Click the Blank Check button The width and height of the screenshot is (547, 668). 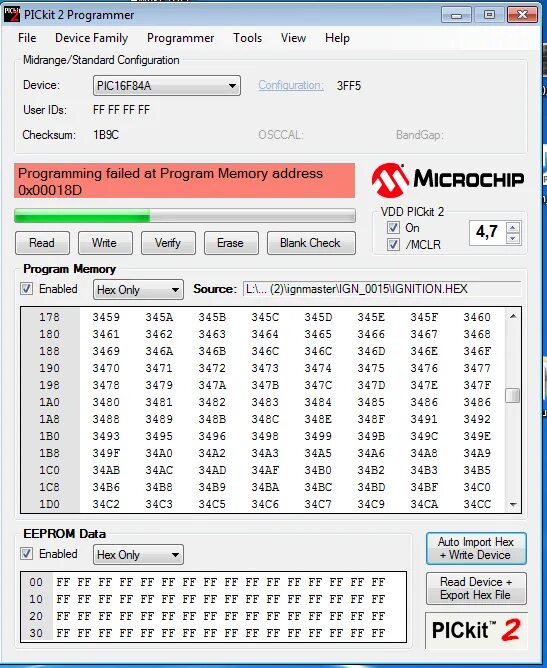coord(311,243)
